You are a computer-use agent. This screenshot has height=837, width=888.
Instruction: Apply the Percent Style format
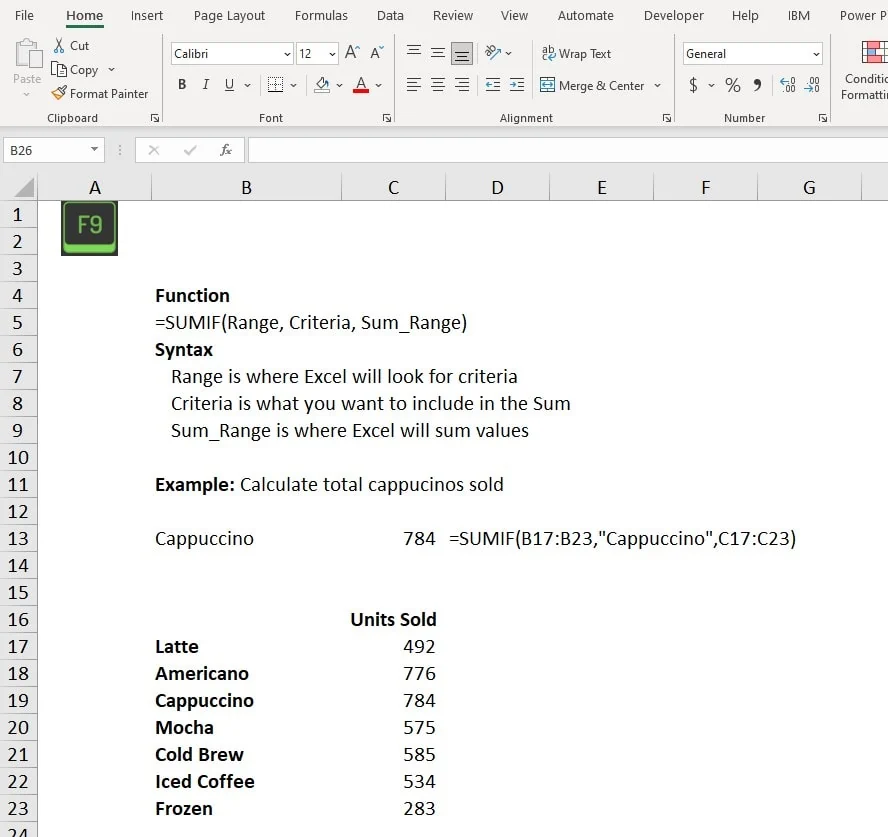pos(733,86)
